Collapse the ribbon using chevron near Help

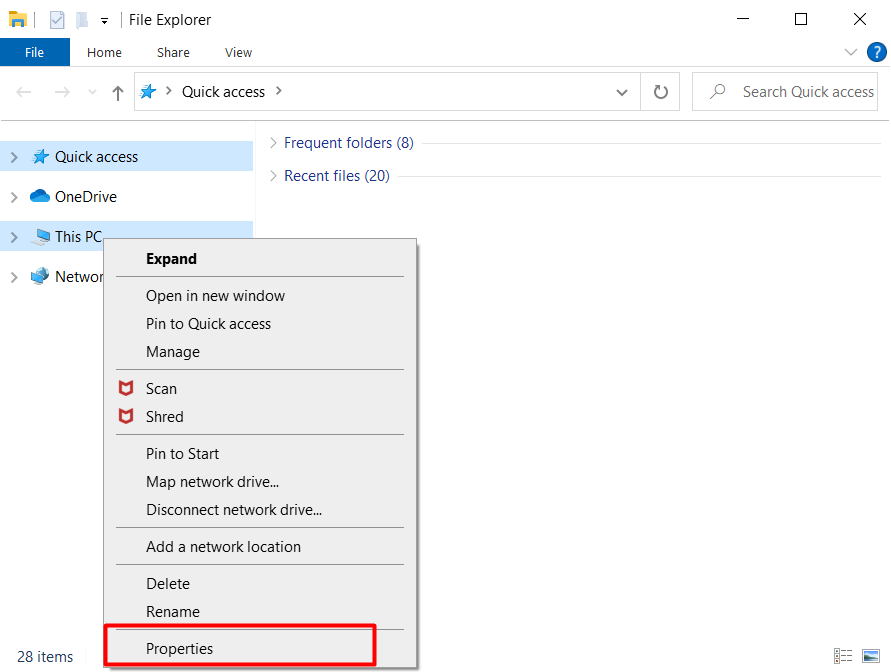850,52
